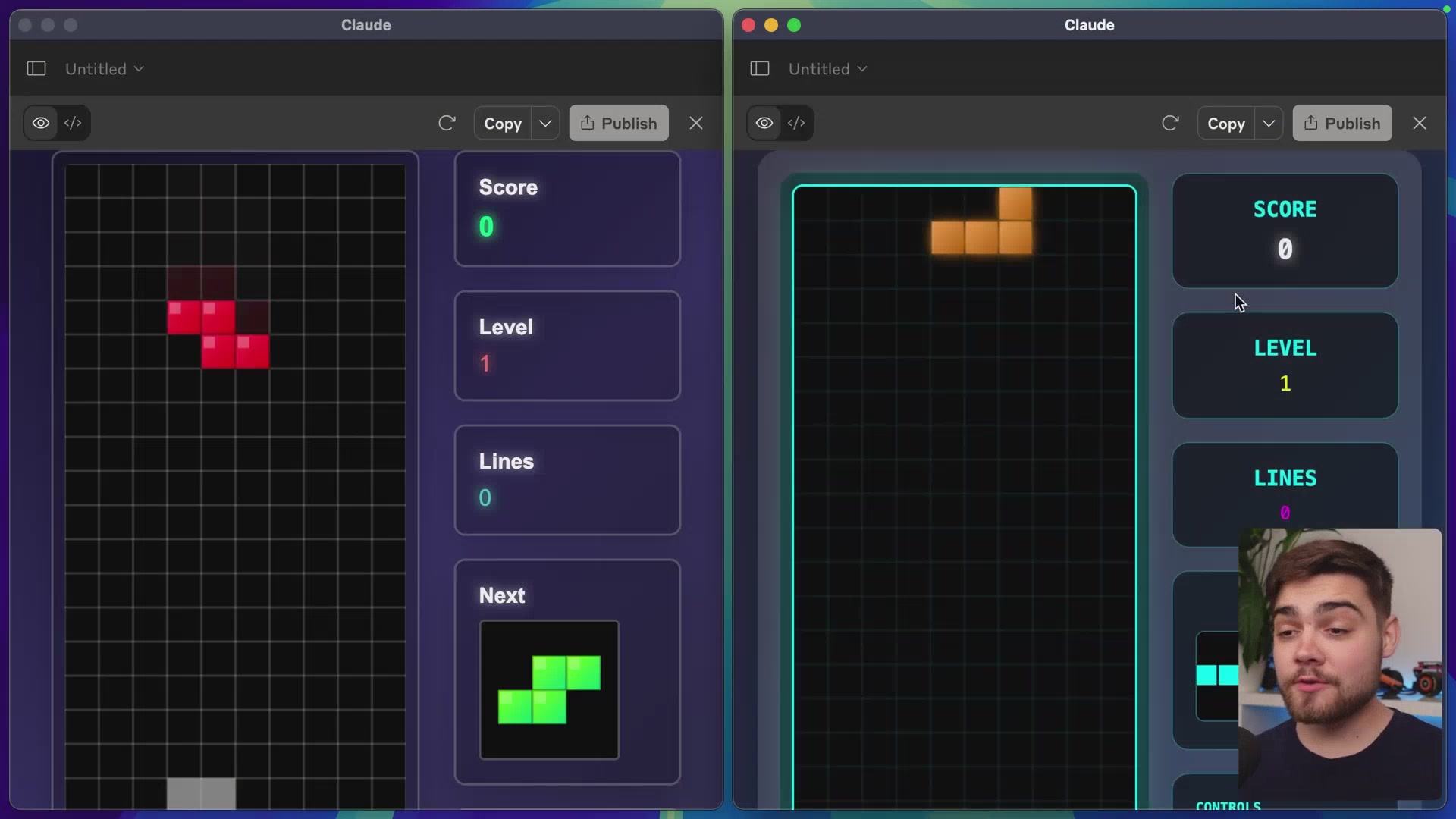Close the right artifact panel
1456x819 pixels.
(x=1419, y=123)
